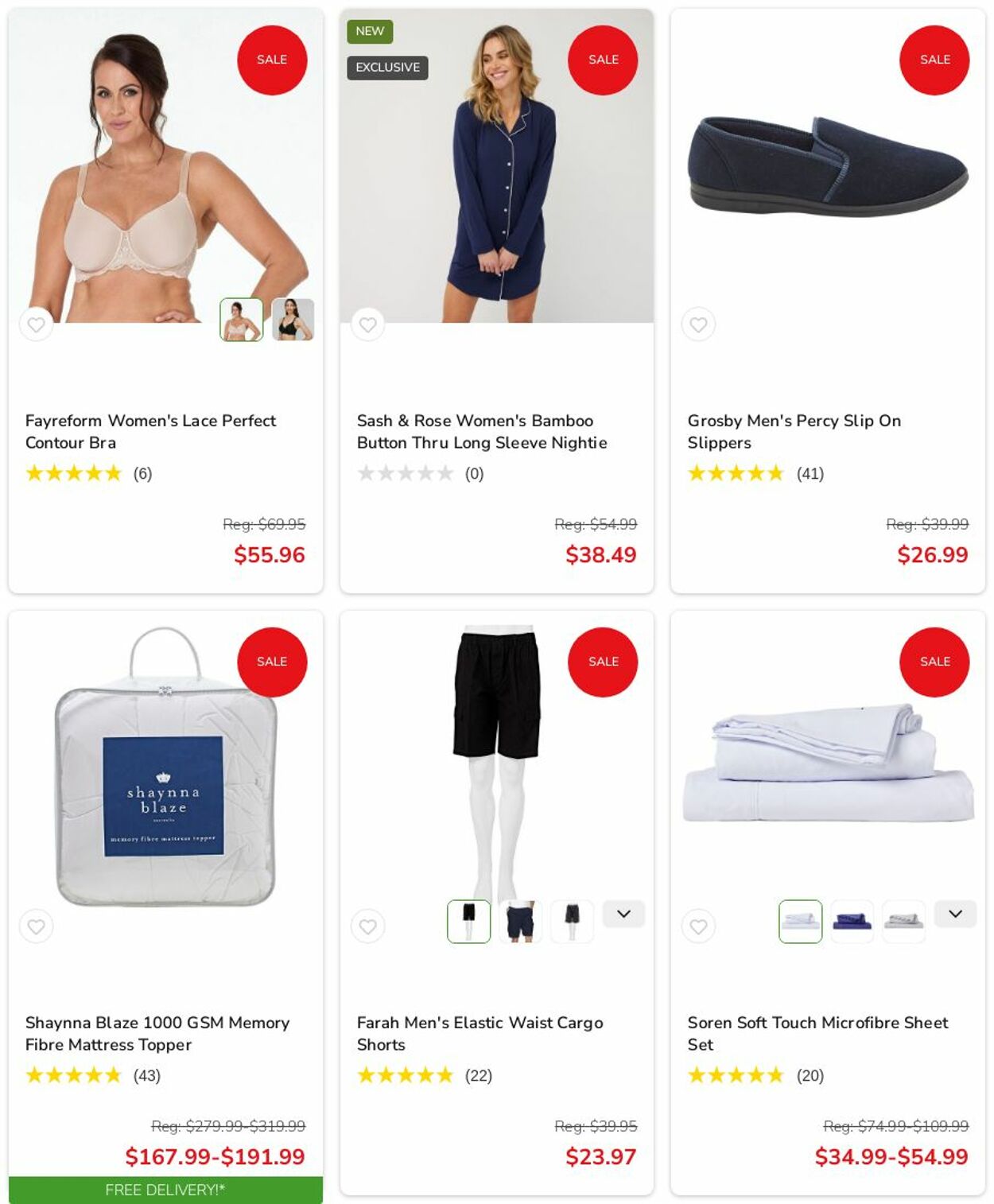This screenshot has height=1204, width=994.
Task: Save Shaynna Blaze Mattress Topper to wishlist
Action: pyautogui.click(x=36, y=926)
